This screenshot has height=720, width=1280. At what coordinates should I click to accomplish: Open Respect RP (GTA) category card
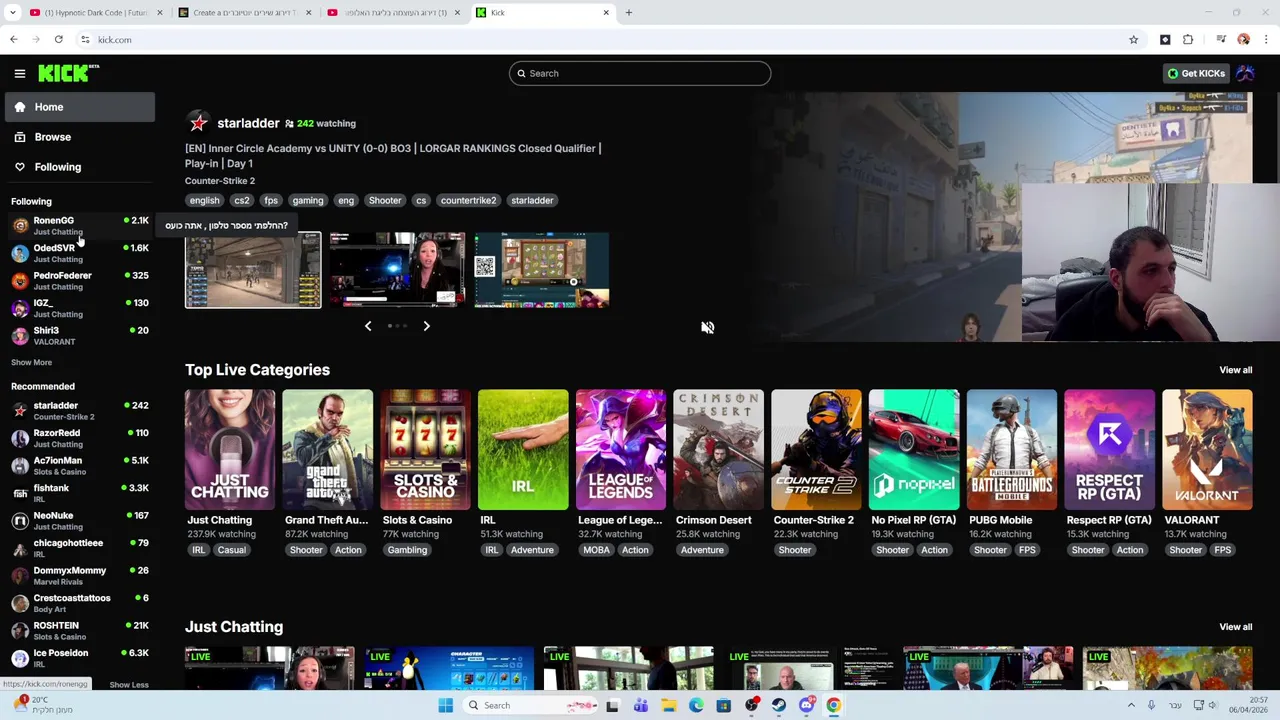click(1109, 450)
